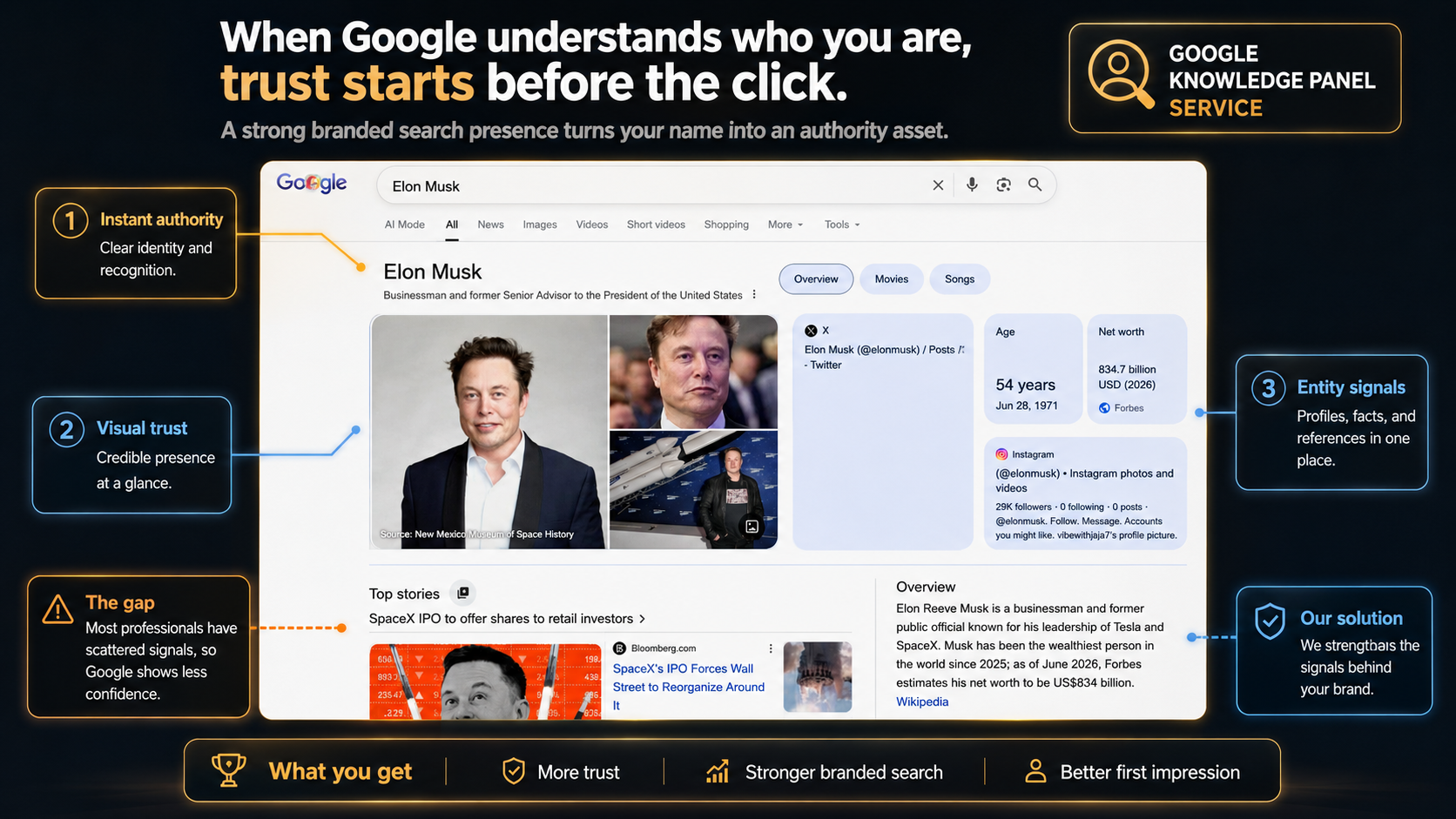Switch to the AI Mode tab

(x=405, y=225)
